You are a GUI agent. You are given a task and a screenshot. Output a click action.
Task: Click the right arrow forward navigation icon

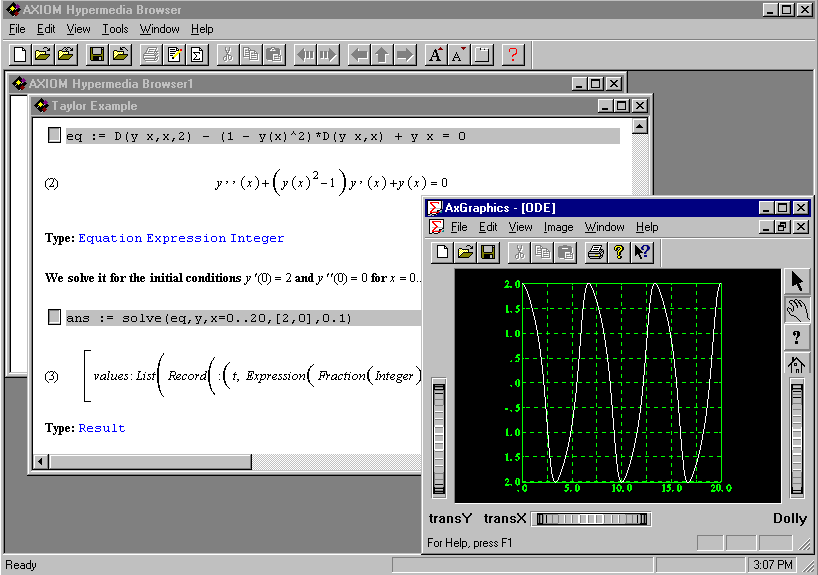coord(405,55)
